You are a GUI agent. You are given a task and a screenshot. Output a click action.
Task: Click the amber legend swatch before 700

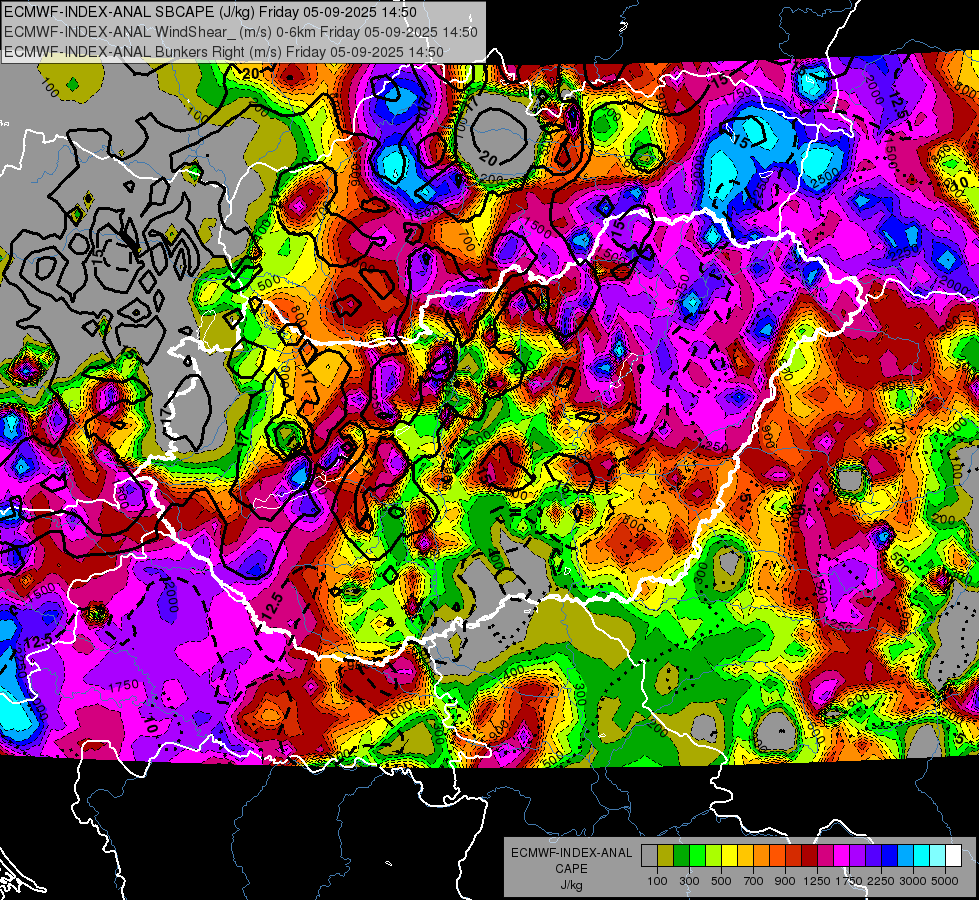pos(745,855)
